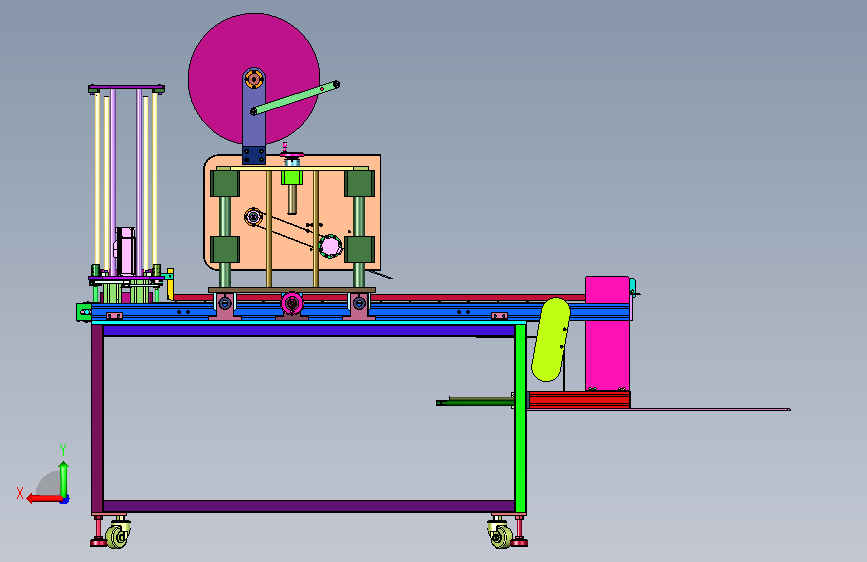
Task: Select the purple bottom frame beam
Action: click(309, 506)
